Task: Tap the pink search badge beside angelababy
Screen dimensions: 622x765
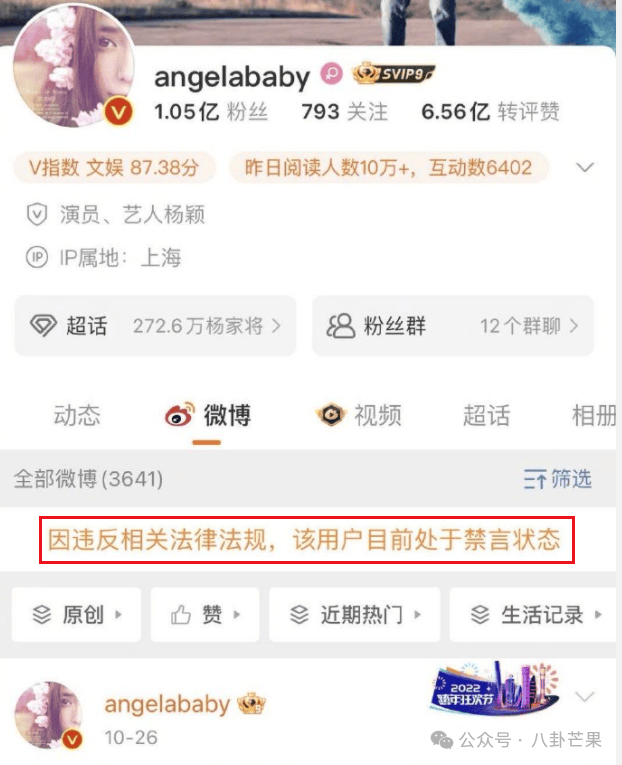Action: (x=331, y=73)
